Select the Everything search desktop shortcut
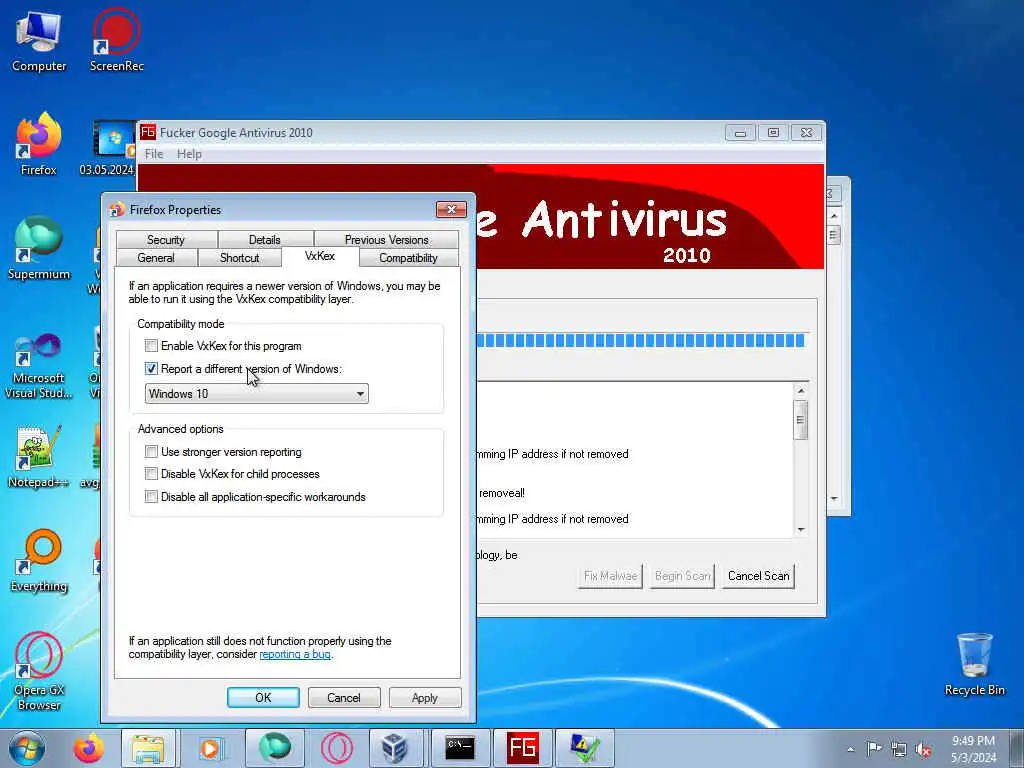Viewport: 1024px width, 768px height. pyautogui.click(x=39, y=561)
